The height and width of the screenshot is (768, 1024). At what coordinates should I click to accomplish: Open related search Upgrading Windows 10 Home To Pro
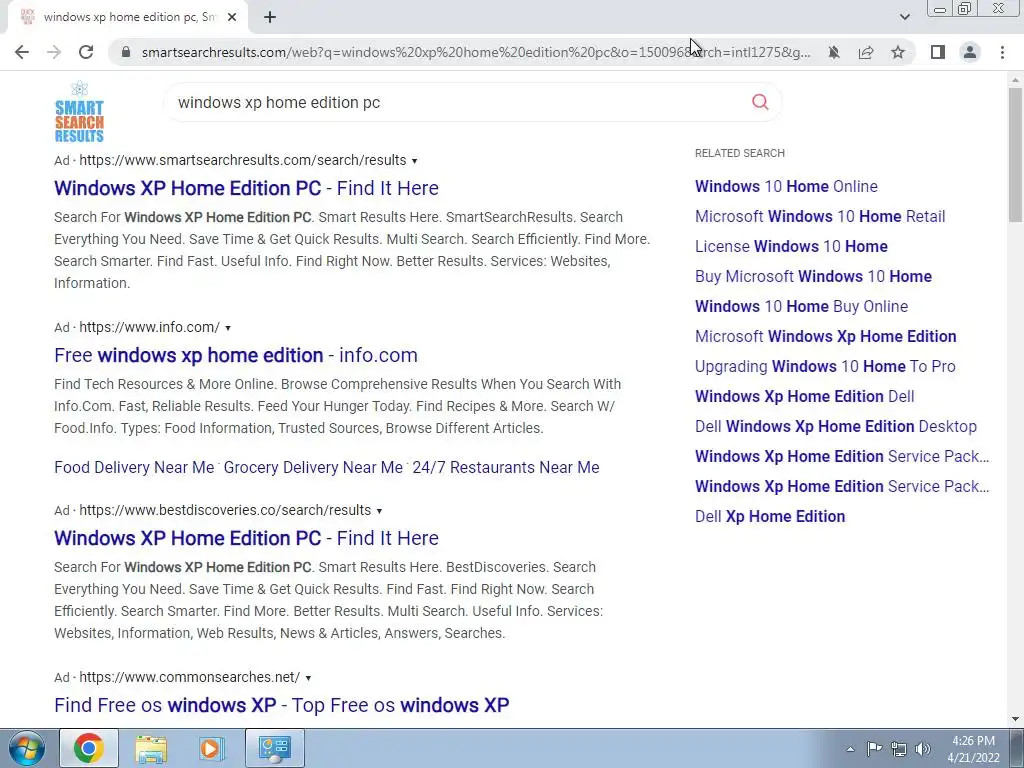pos(825,366)
